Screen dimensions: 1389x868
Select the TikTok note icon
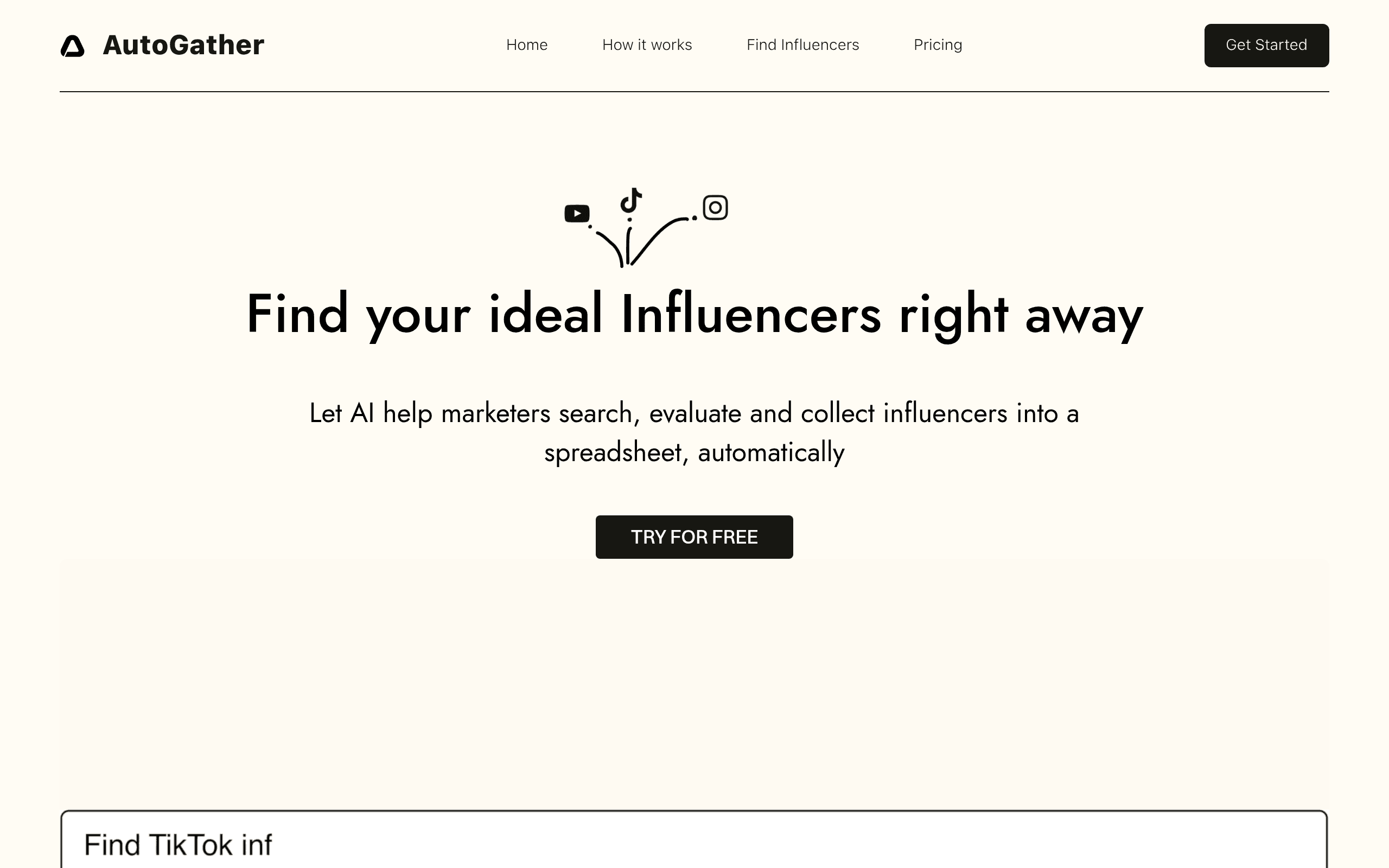tap(631, 200)
